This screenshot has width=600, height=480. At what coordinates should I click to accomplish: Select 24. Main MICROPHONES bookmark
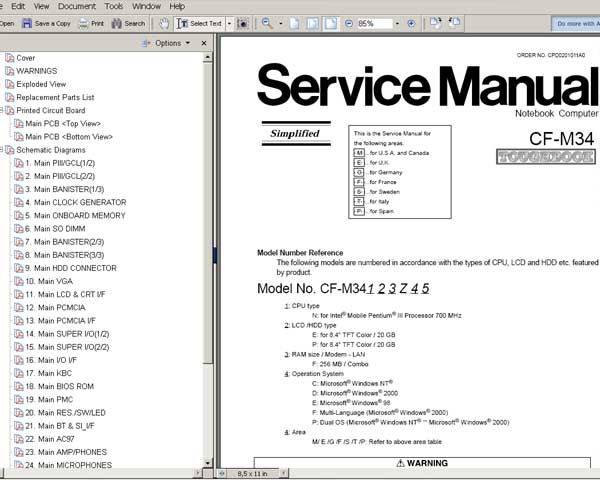coord(68,465)
